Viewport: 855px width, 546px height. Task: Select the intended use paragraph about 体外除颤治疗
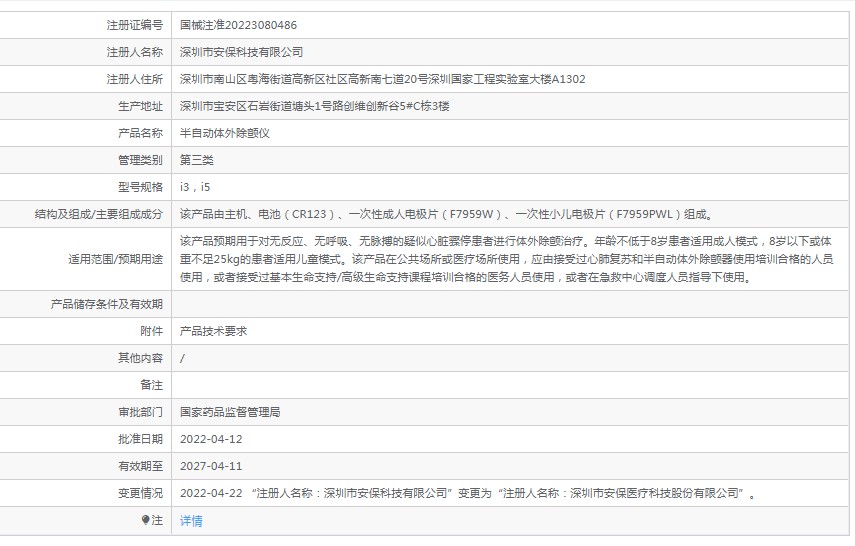click(x=507, y=259)
